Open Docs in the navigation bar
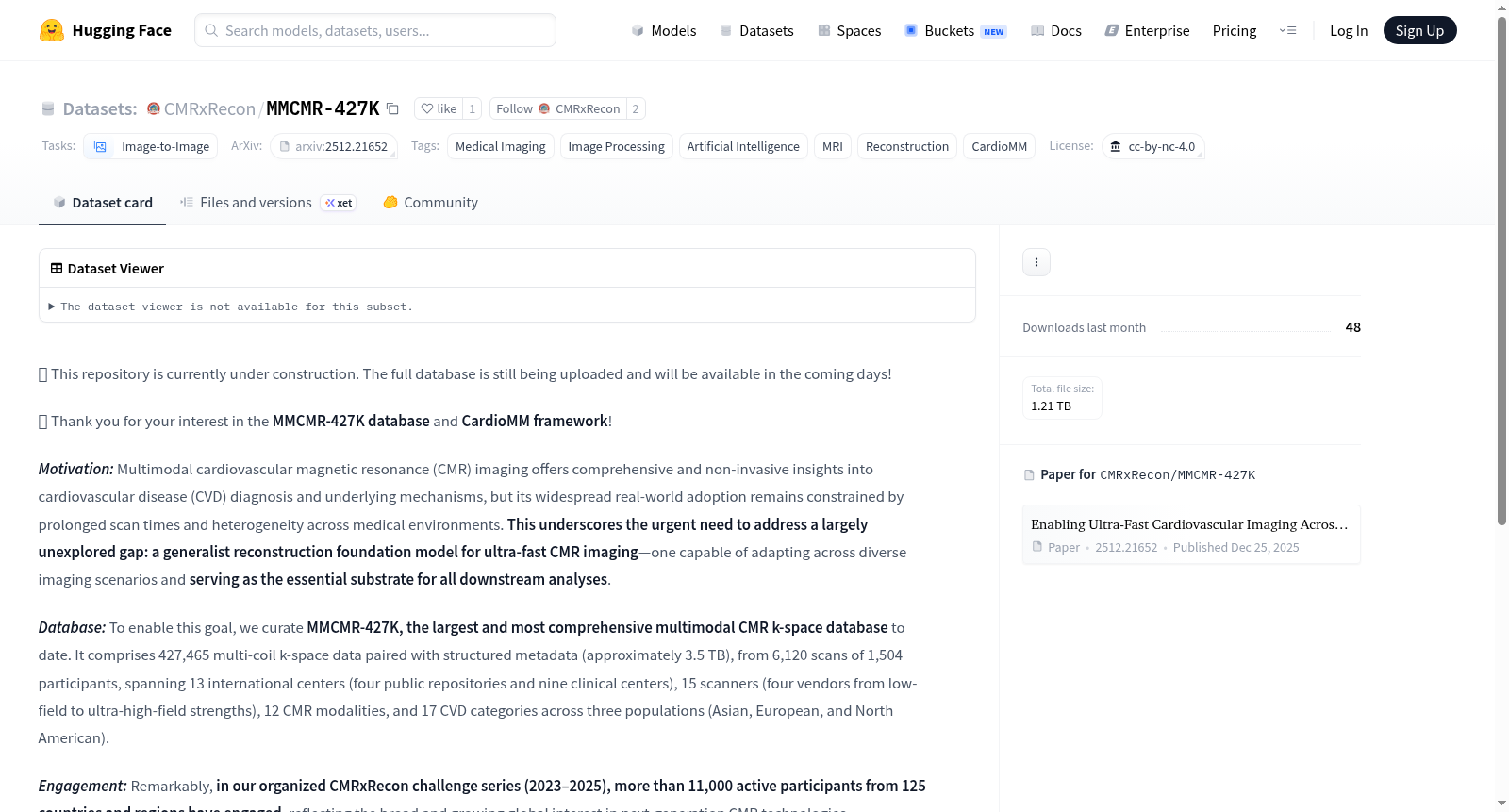 1056,31
